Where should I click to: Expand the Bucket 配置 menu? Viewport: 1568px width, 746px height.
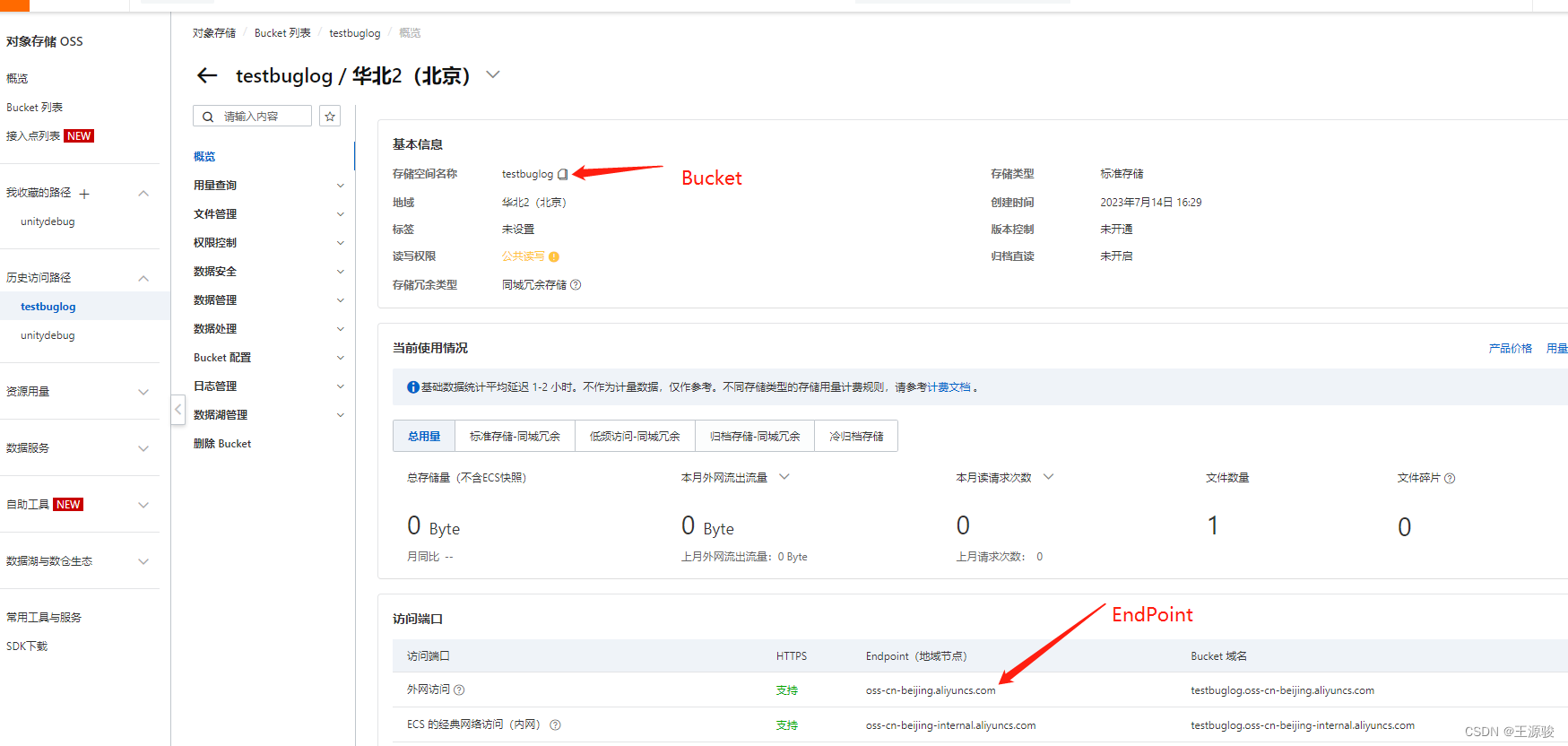tap(340, 358)
